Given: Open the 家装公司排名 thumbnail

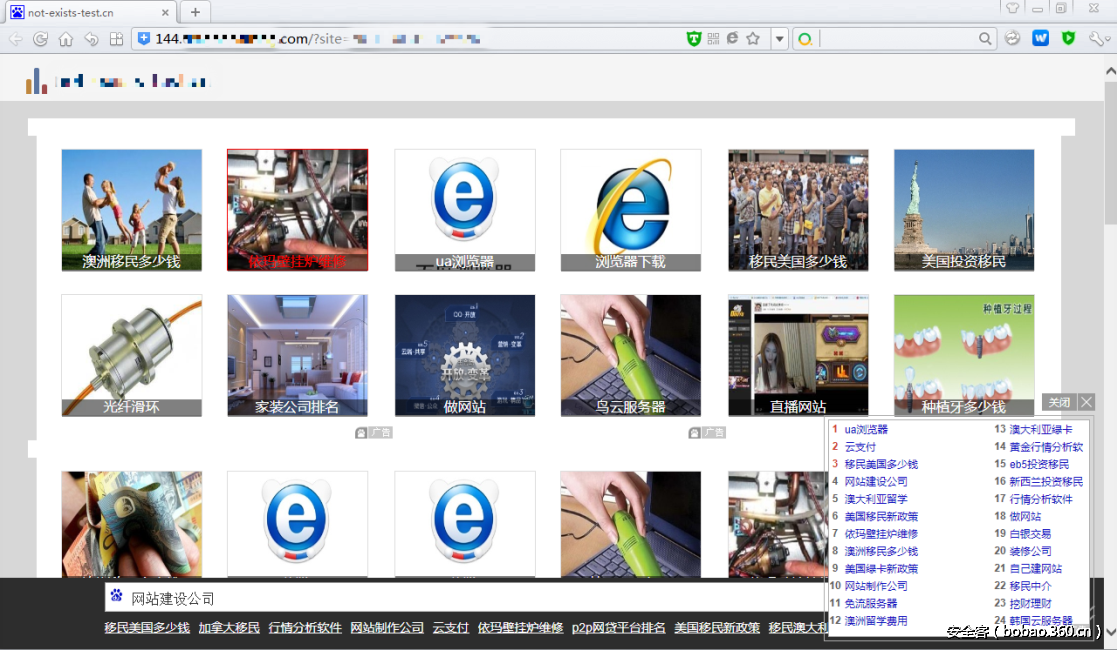Looking at the screenshot, I should pos(298,356).
